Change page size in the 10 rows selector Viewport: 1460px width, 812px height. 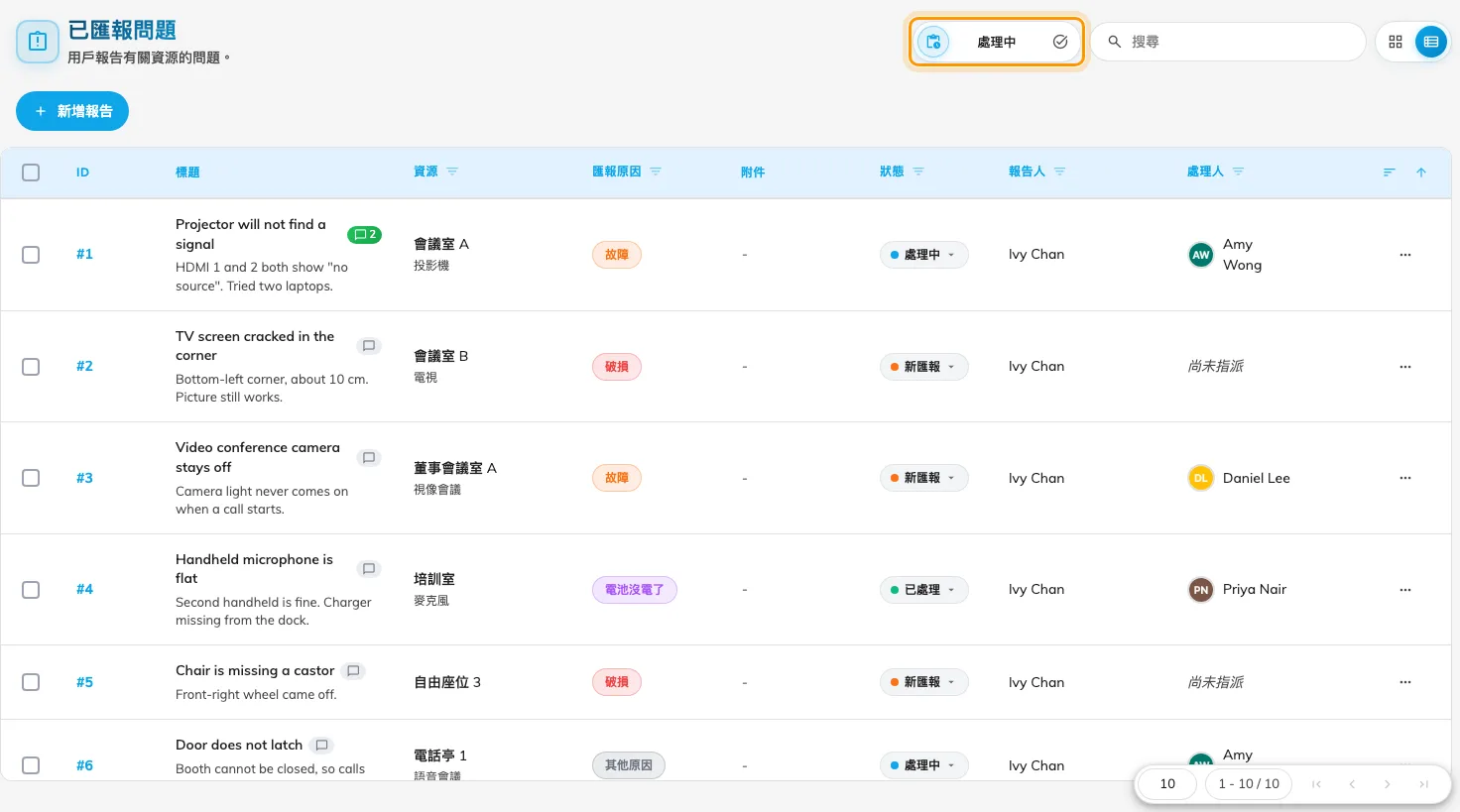[x=1167, y=784]
